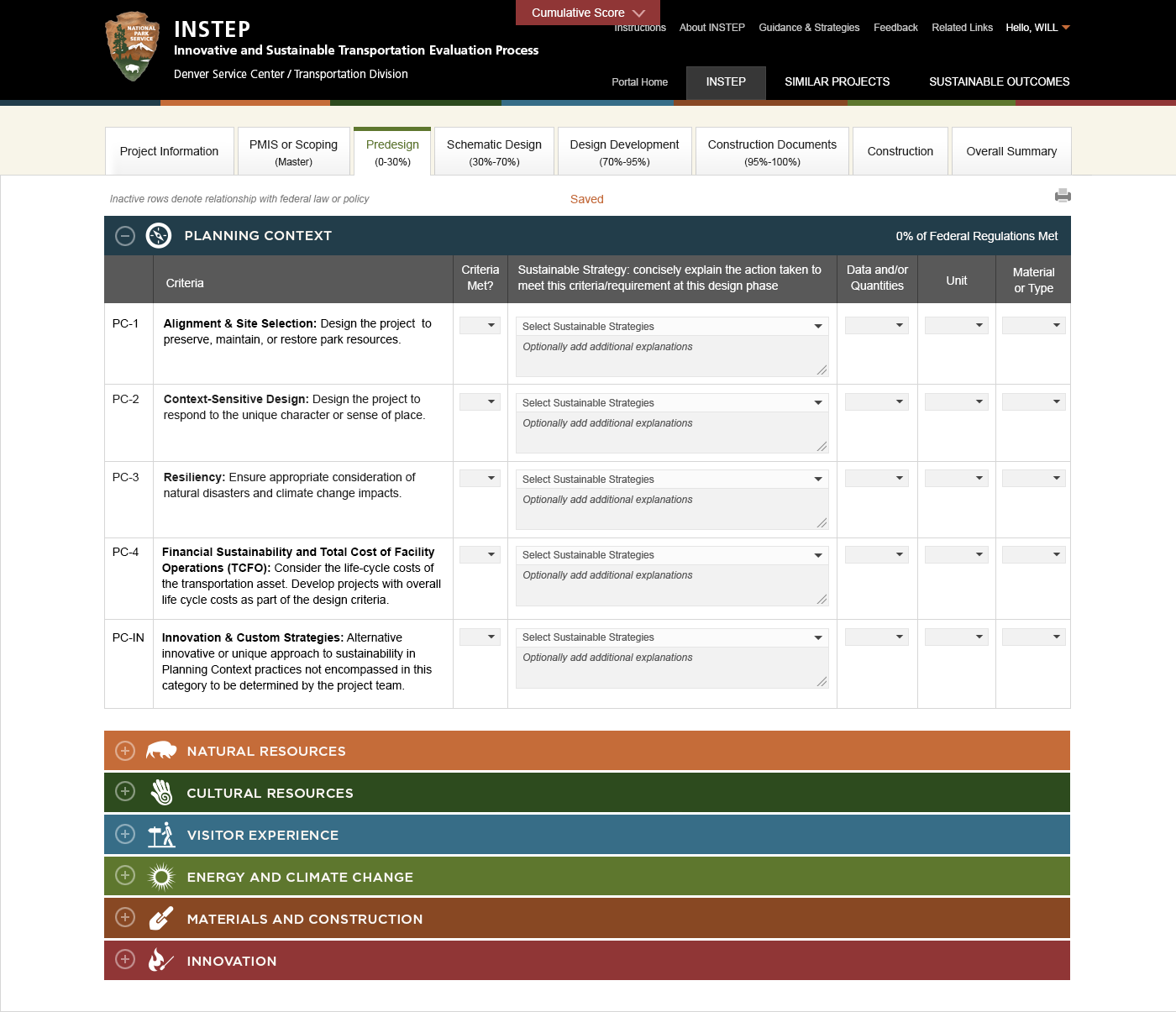This screenshot has height=1012, width=1176.
Task: Expand the Natural Resources section
Action: [x=124, y=750]
